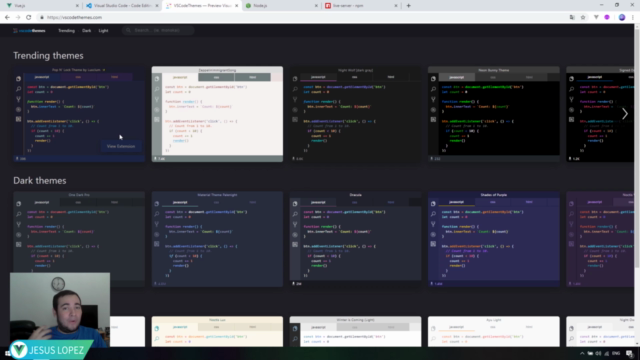Open a new browser tab
Viewport: 640px width, 360px height.
click(409, 6)
